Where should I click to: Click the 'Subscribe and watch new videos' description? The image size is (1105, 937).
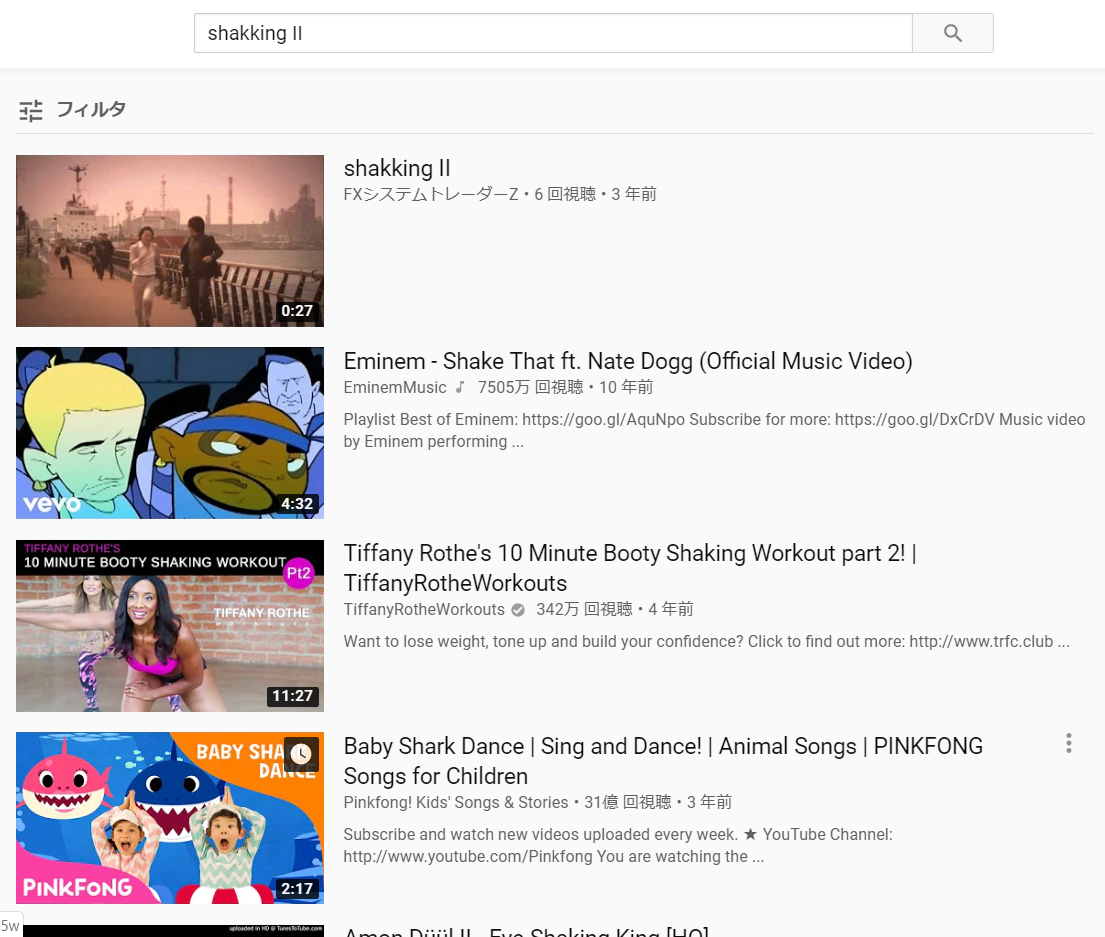click(618, 845)
